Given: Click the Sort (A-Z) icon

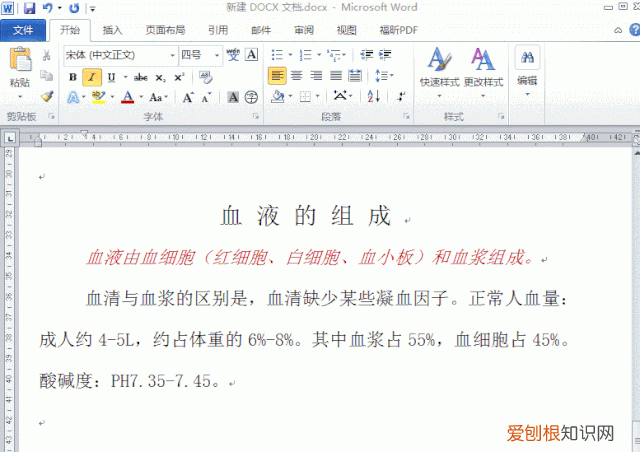Looking at the screenshot, I should (373, 97).
